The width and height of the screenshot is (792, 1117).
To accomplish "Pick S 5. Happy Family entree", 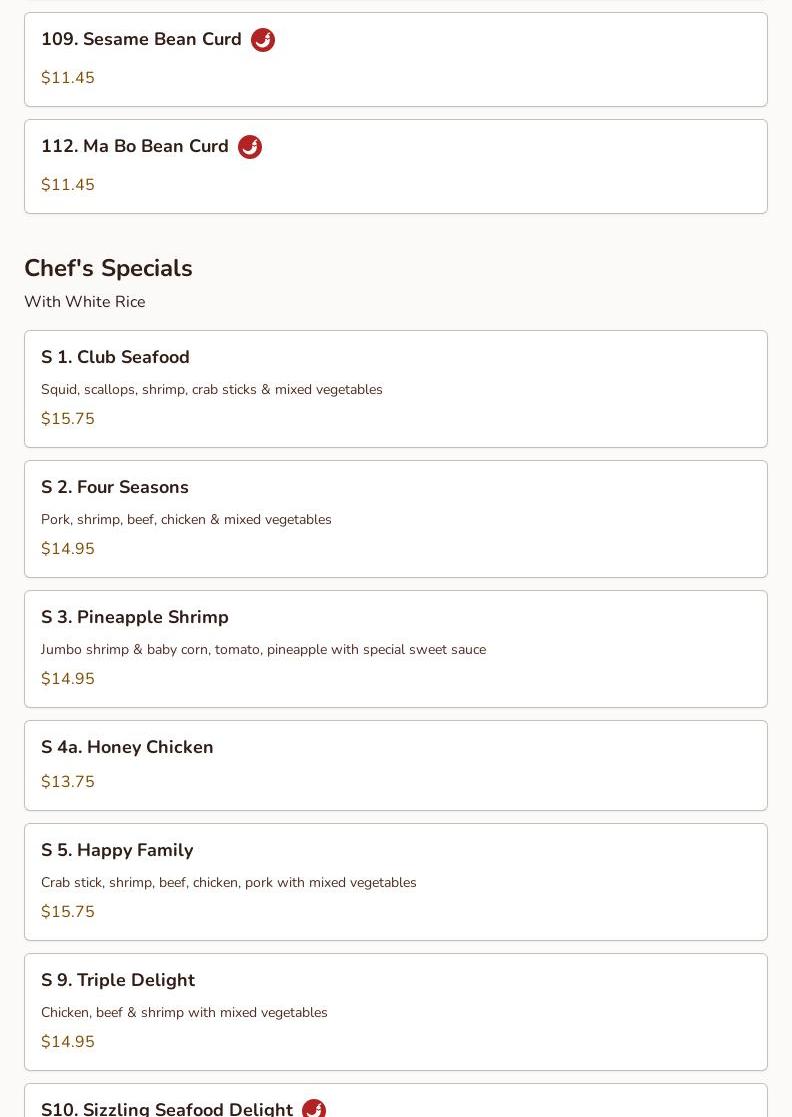I will click(x=396, y=882).
